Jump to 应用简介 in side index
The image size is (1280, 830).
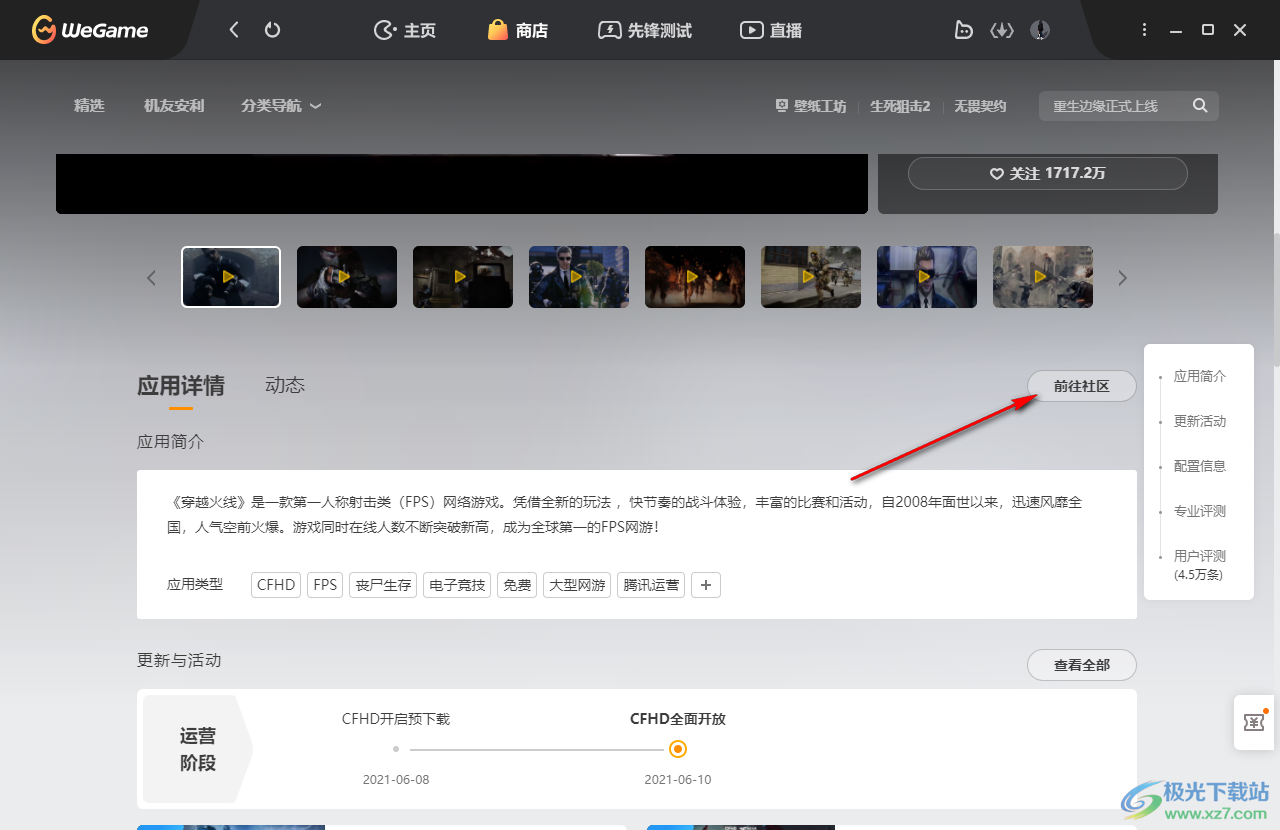pyautogui.click(x=1199, y=377)
